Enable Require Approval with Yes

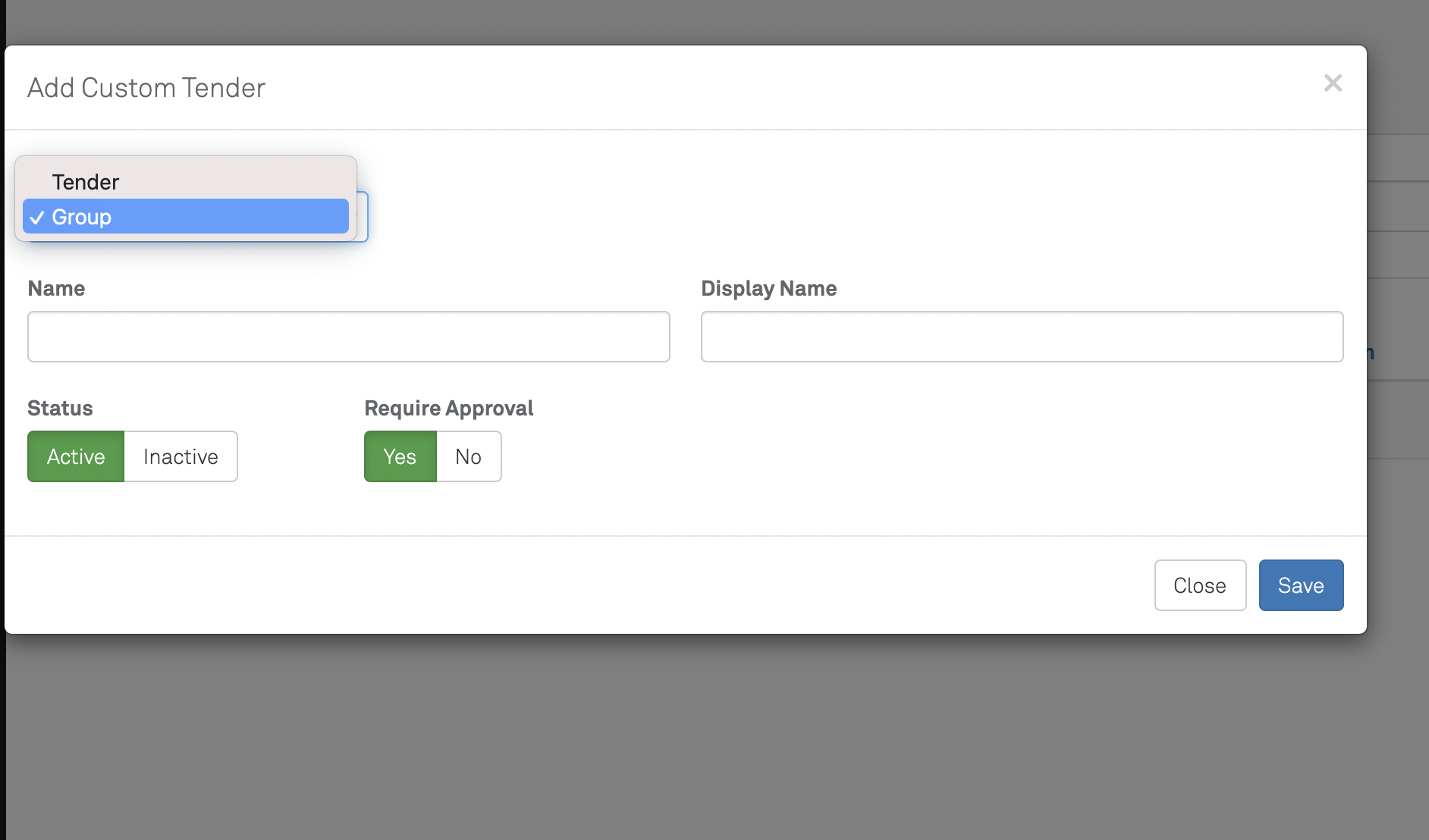[400, 456]
